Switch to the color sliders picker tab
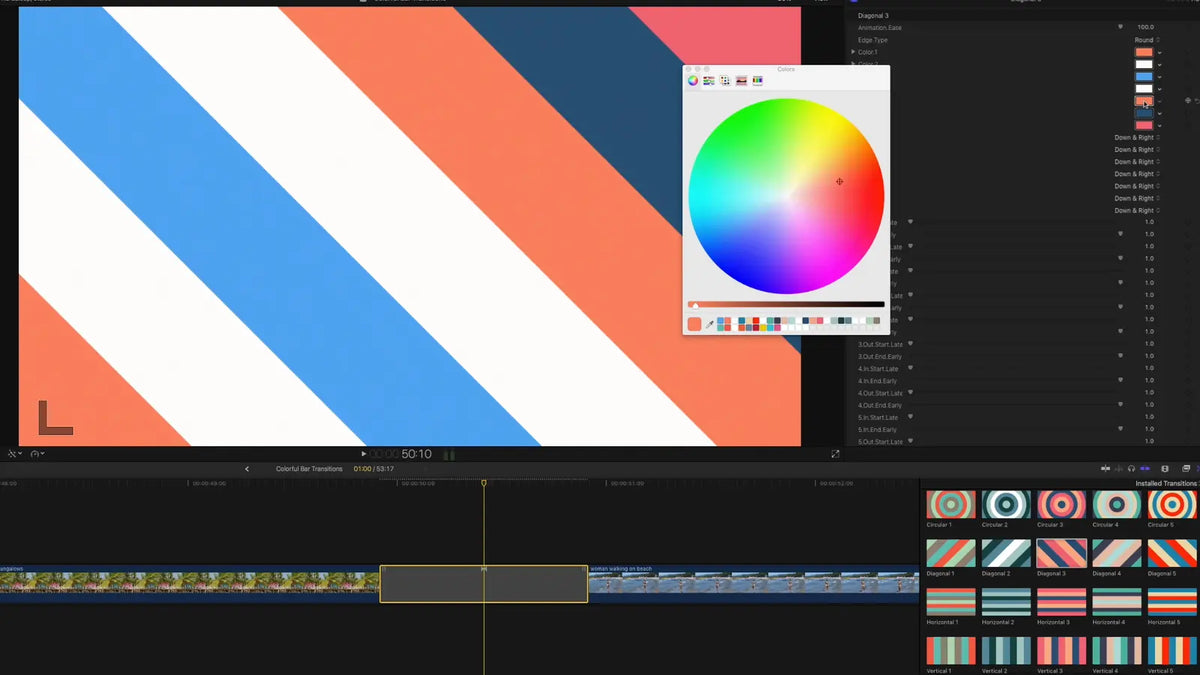The height and width of the screenshot is (675, 1200). point(708,80)
